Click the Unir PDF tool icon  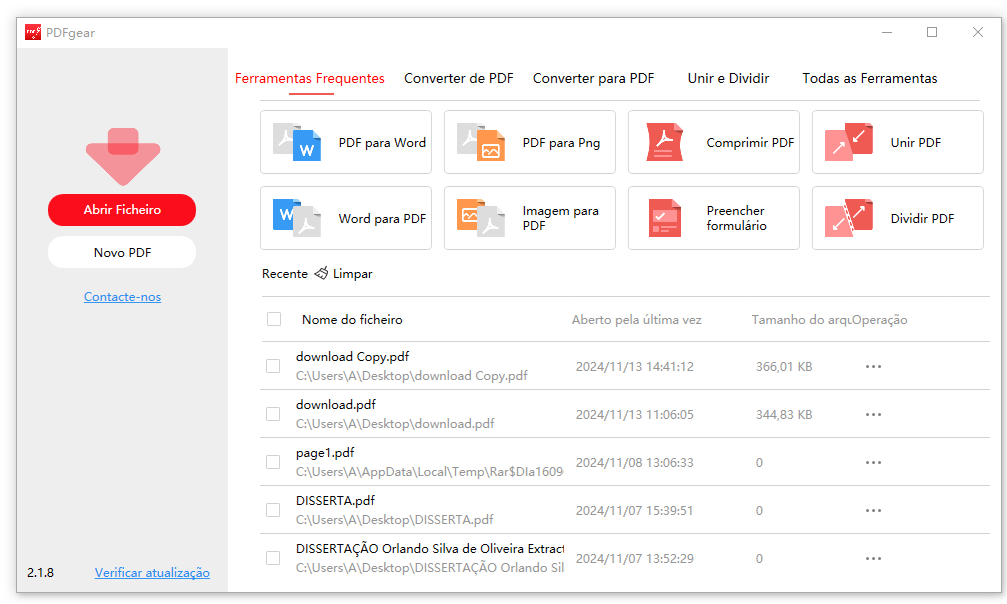click(x=848, y=142)
